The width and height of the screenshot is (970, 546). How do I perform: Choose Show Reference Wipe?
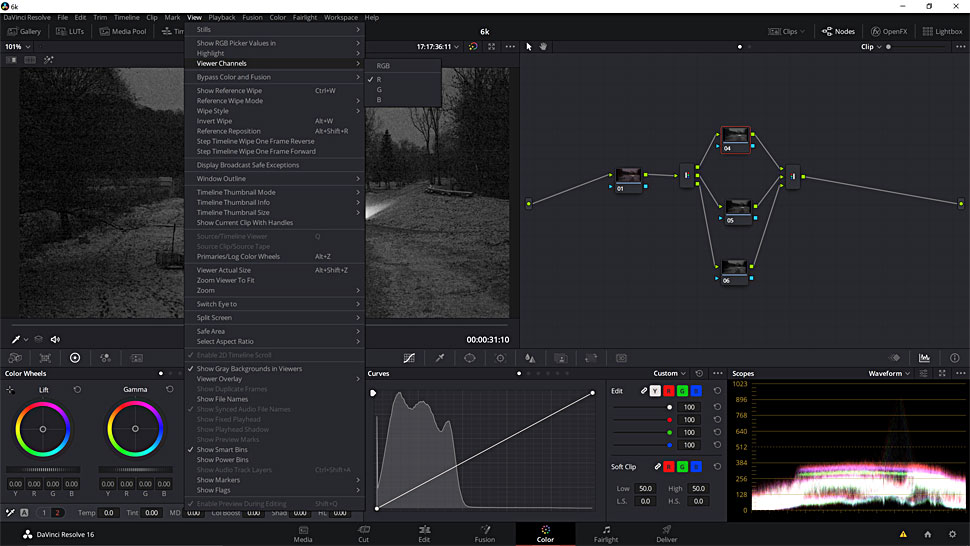click(x=275, y=90)
